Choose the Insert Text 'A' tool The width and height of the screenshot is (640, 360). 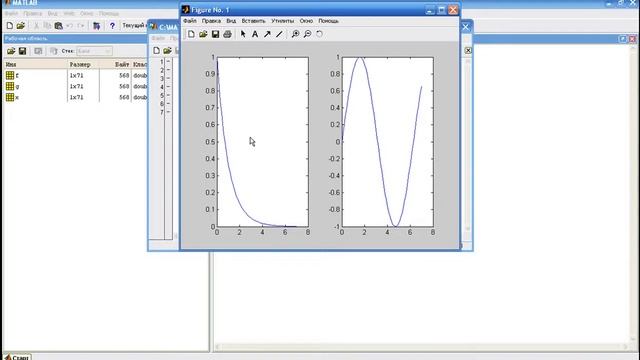[x=255, y=34]
